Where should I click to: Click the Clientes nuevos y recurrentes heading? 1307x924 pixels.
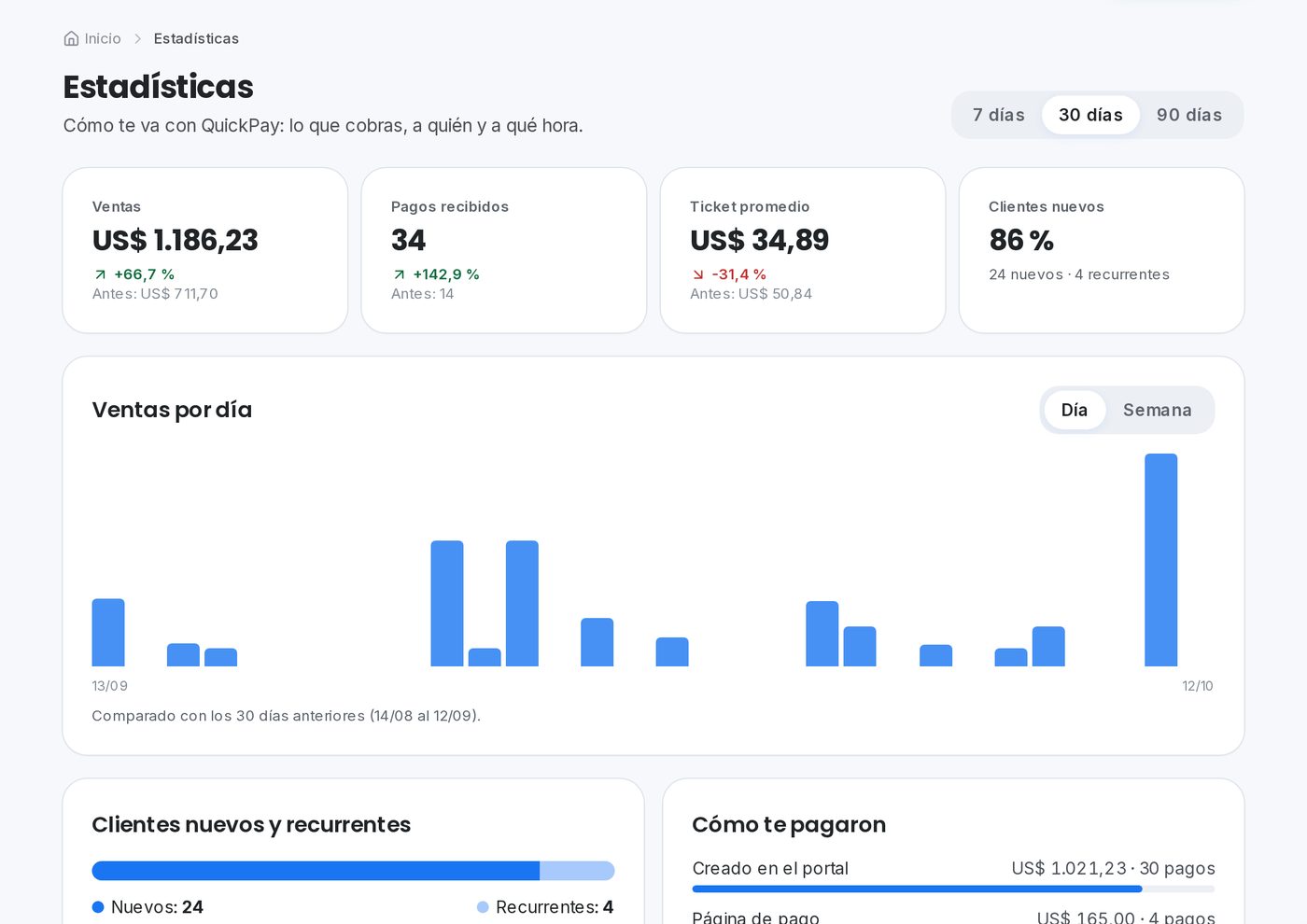(251, 825)
